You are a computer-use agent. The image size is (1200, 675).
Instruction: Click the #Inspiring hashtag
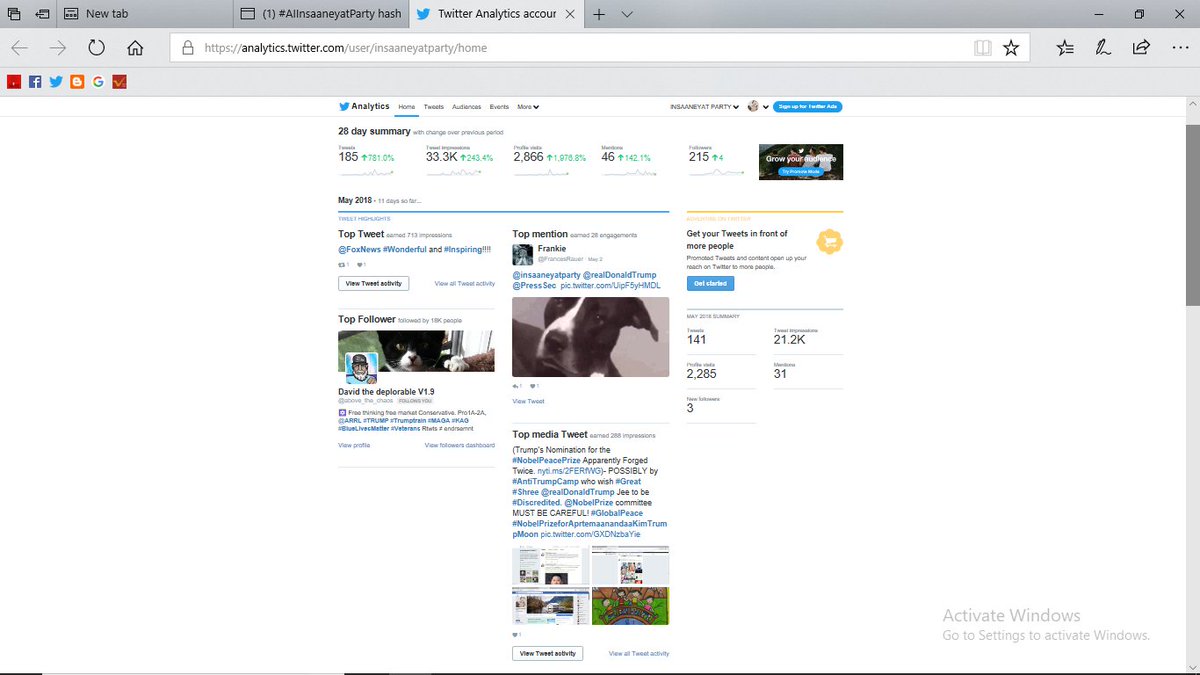pyautogui.click(x=461, y=249)
